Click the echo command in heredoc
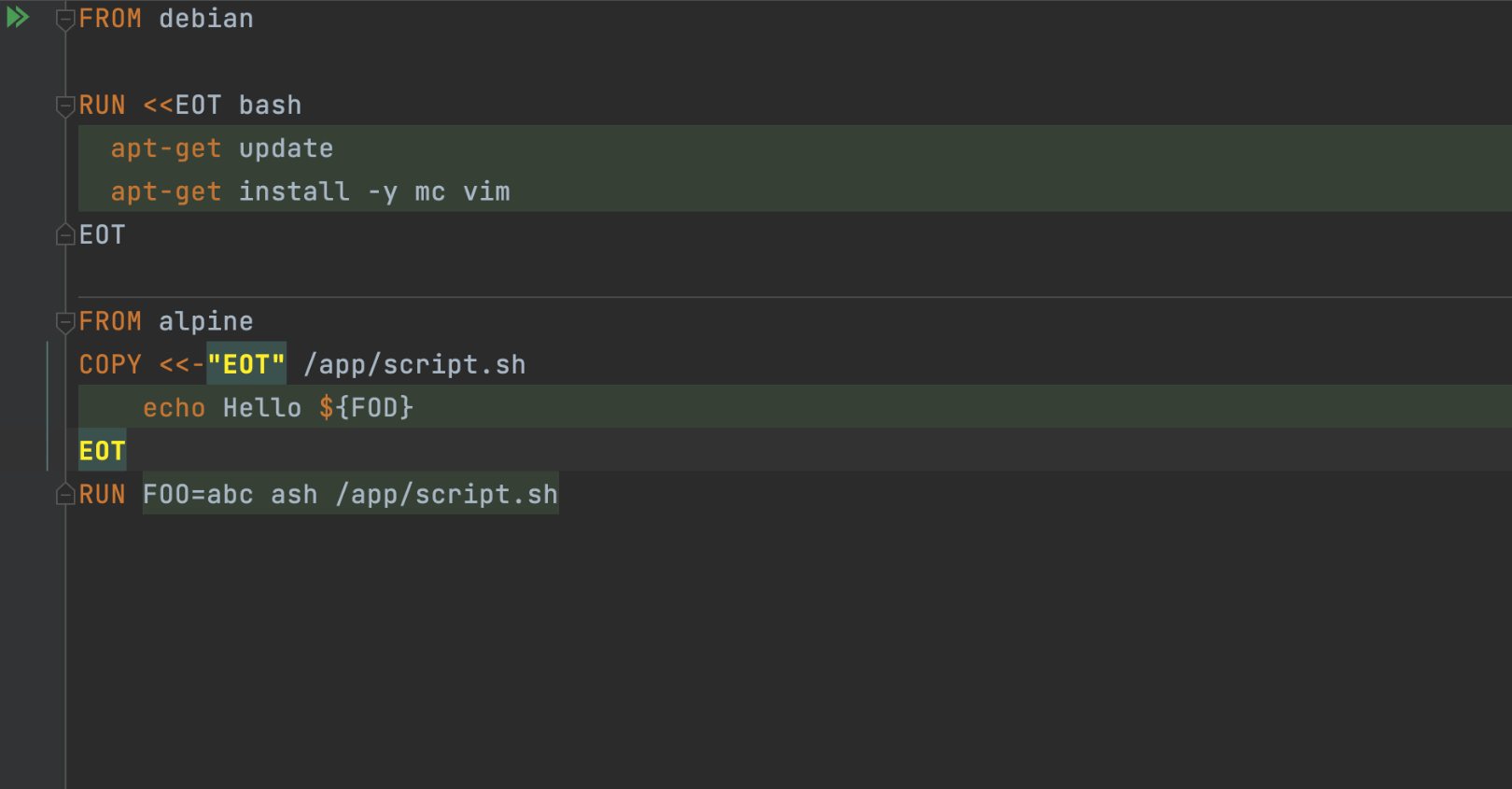 174,408
